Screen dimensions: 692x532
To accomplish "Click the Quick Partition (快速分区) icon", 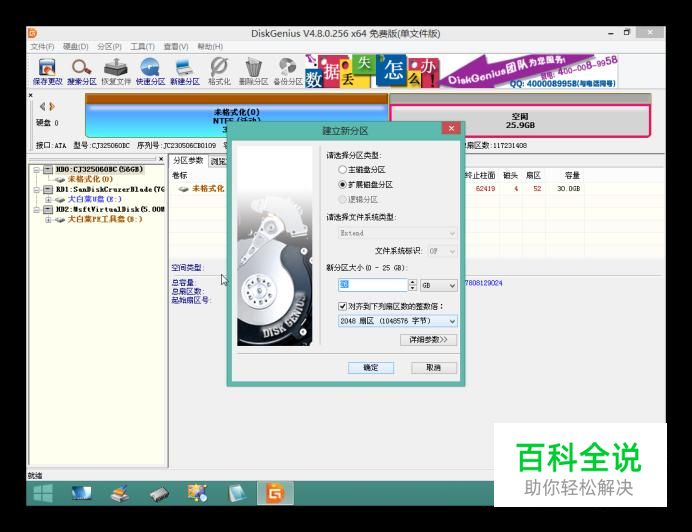I will click(x=150, y=72).
